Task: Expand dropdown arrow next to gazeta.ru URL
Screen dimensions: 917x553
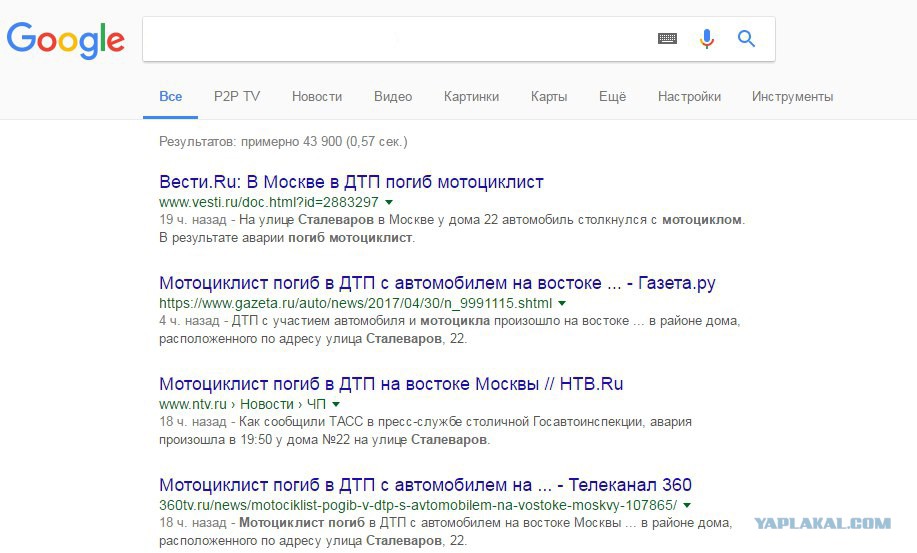Action: 562,303
